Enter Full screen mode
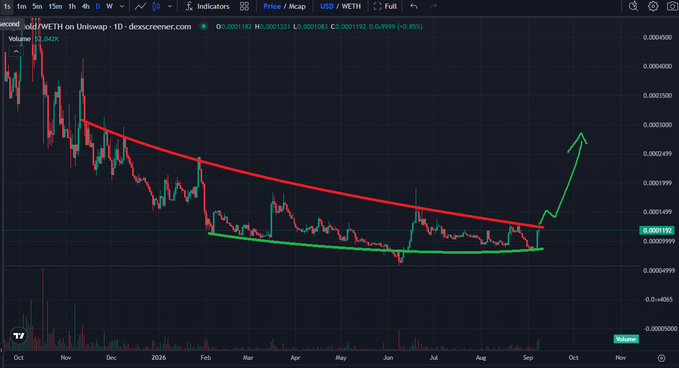The width and height of the screenshot is (679, 368). pos(385,6)
